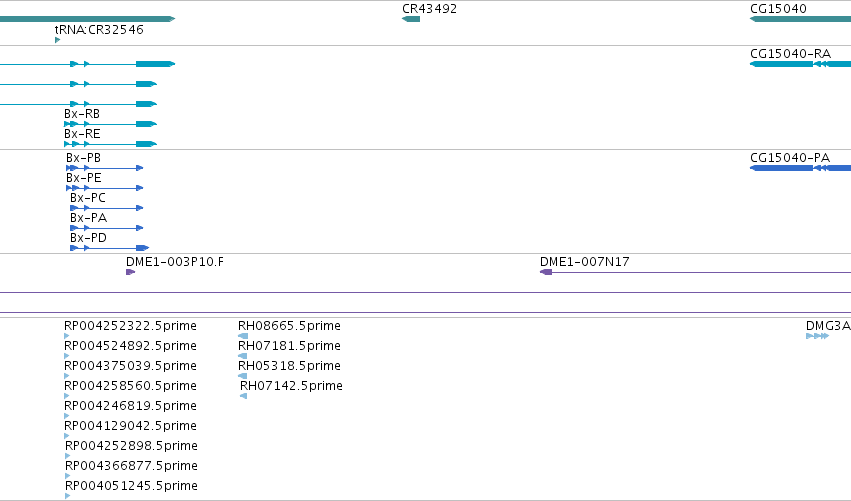This screenshot has height=501, width=851.
Task: Click the DME1-007N17 label
Action: tap(585, 262)
